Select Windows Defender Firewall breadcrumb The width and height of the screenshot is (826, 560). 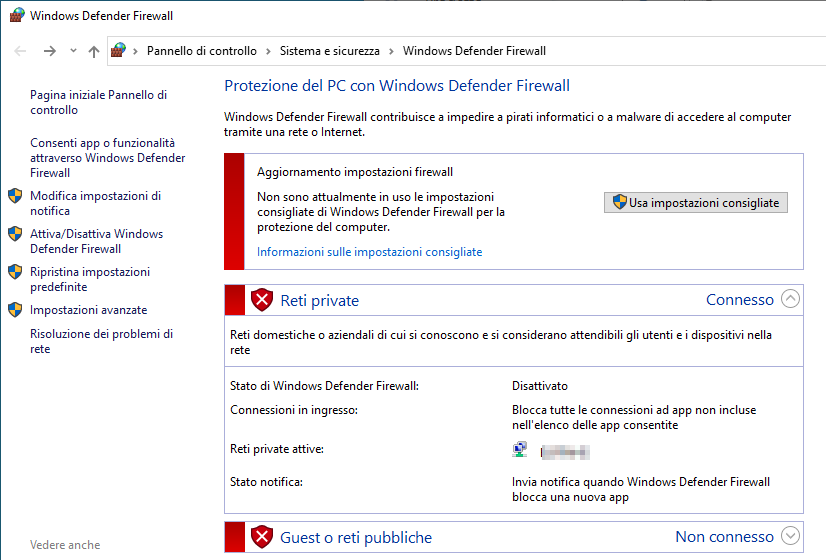pos(474,51)
